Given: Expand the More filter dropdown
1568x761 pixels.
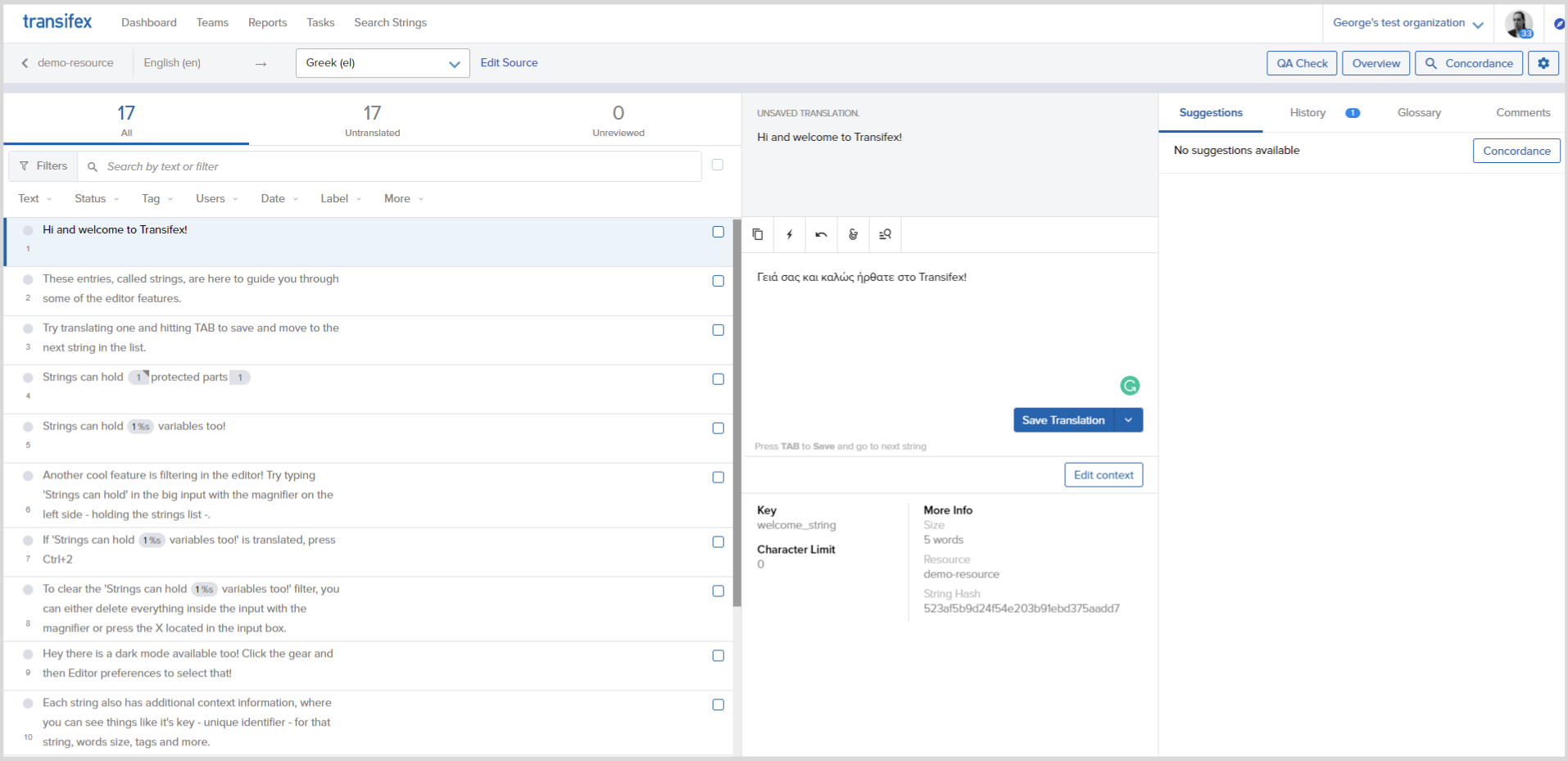Looking at the screenshot, I should (x=404, y=199).
